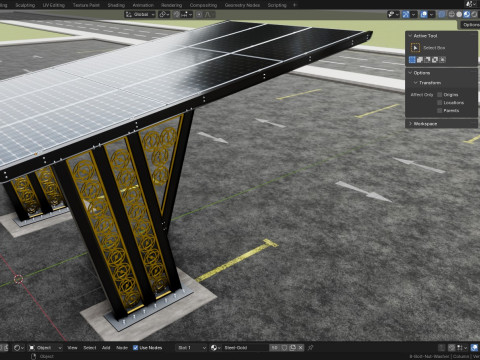Open shader editor type dropdown
480x360 pixels.
coord(19,348)
